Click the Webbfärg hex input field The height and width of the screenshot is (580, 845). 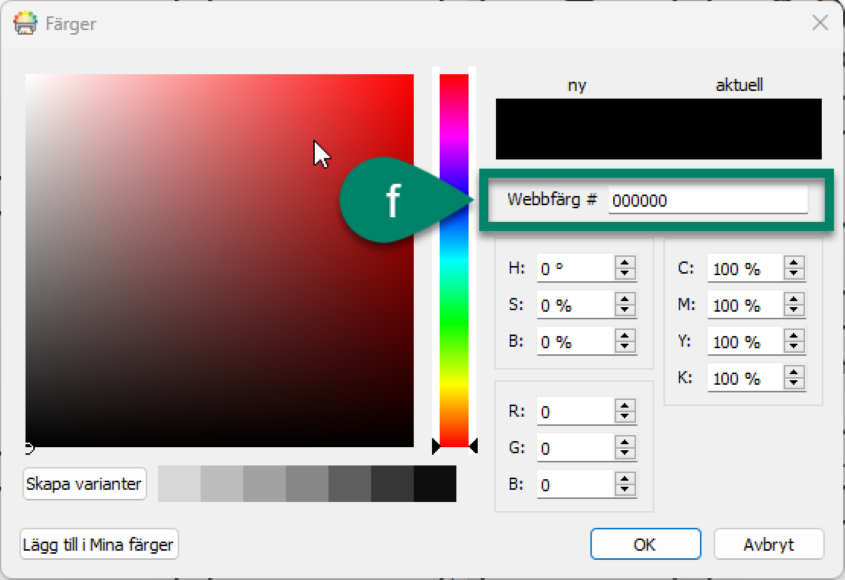tap(707, 200)
